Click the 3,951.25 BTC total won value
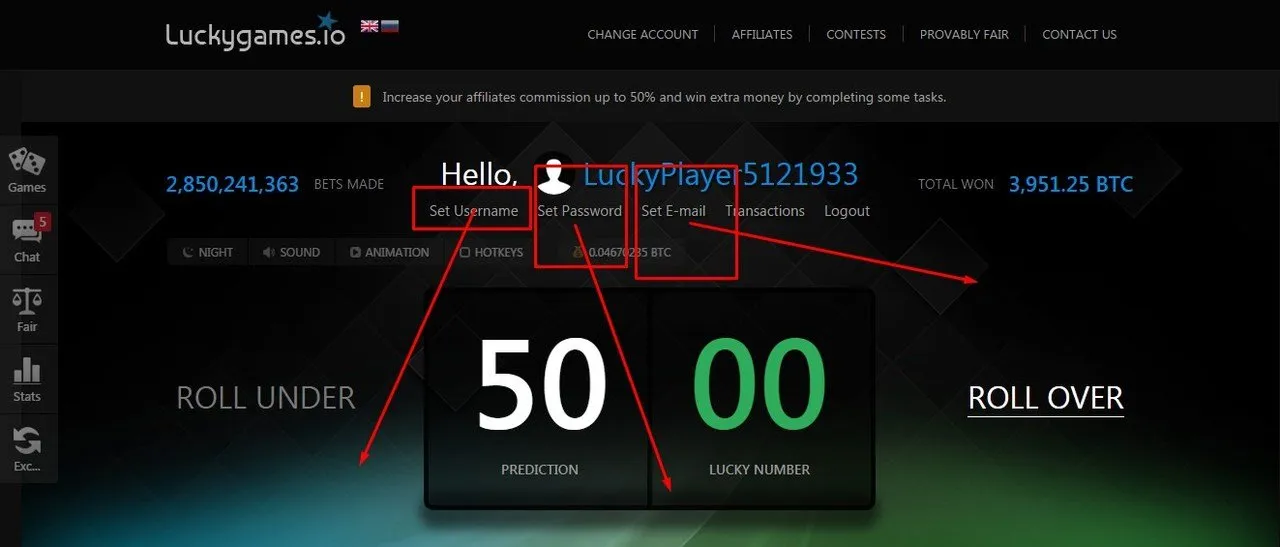 click(x=1071, y=184)
